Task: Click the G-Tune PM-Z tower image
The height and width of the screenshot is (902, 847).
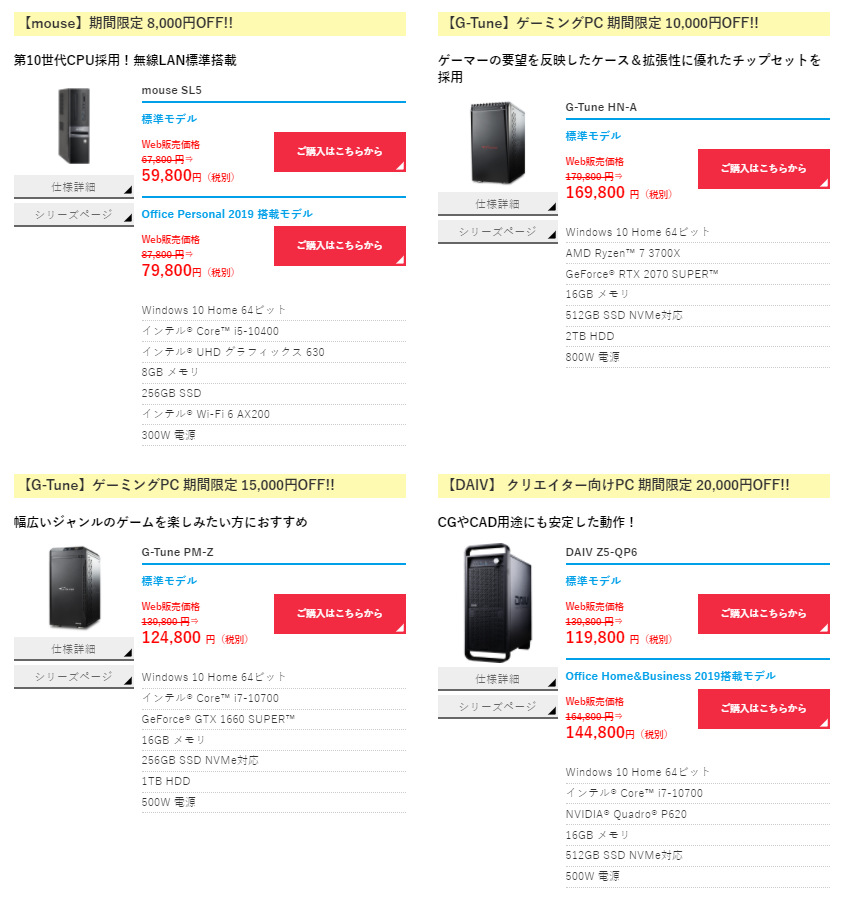Action: pyautogui.click(x=74, y=587)
